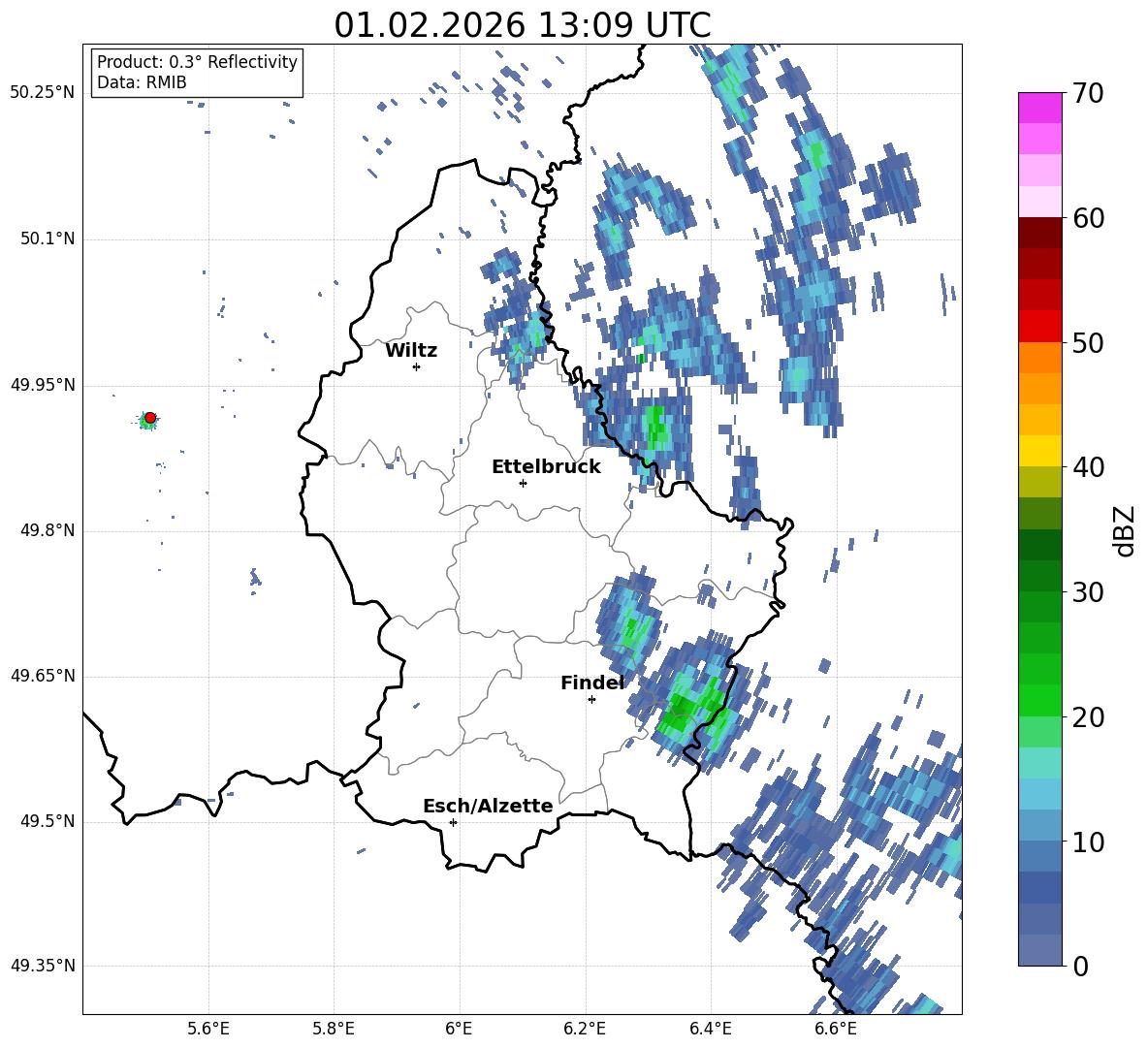Click the dBZ colorbar axis label
1148x1048 pixels.
point(1125,530)
